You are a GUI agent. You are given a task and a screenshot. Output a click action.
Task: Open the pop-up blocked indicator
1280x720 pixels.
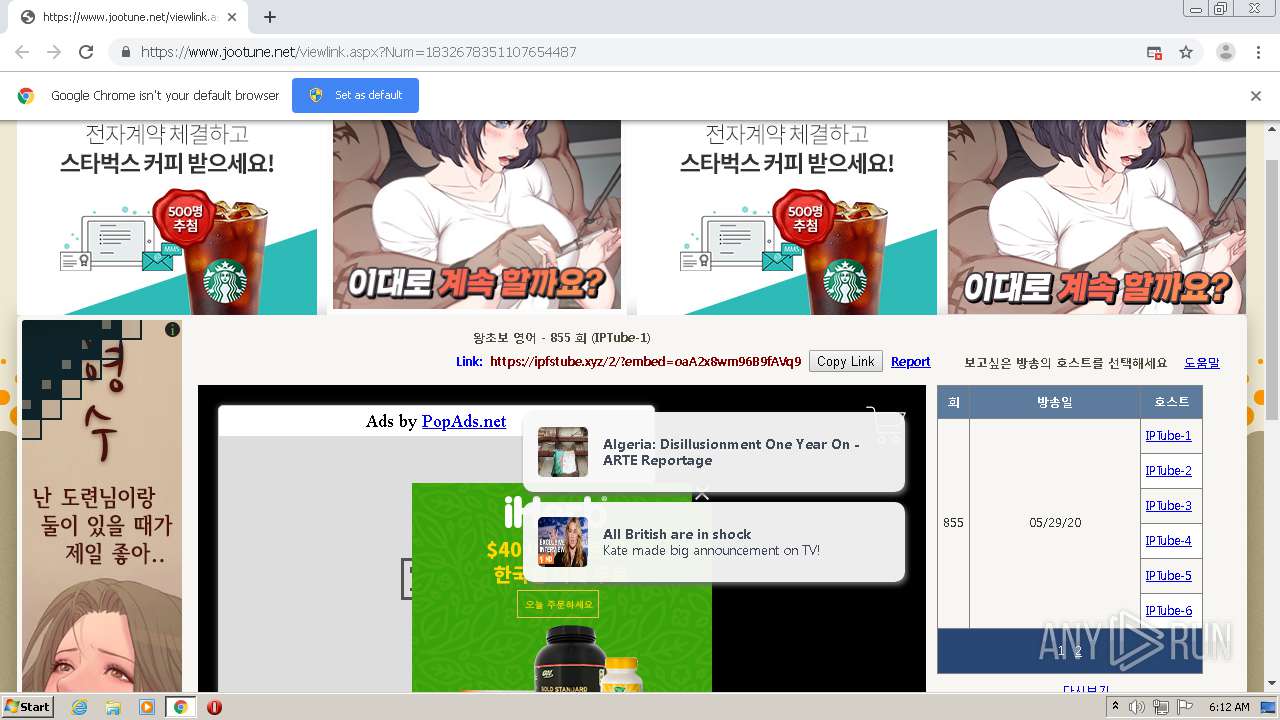pos(1154,52)
